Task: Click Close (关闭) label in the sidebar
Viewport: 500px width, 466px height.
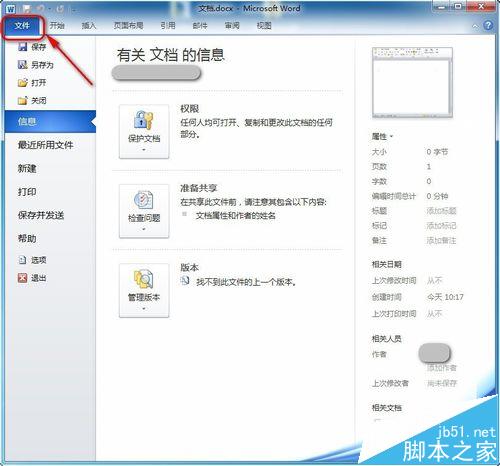Action: coord(39,100)
